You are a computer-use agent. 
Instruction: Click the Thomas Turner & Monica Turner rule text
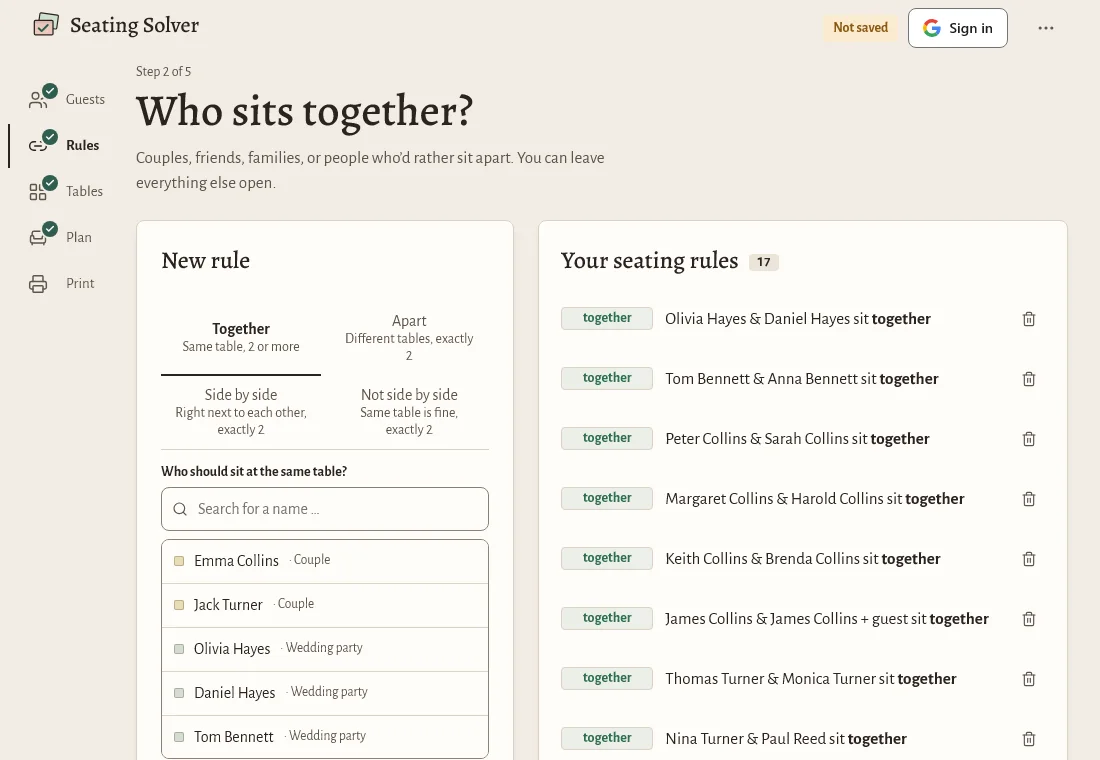[811, 679]
